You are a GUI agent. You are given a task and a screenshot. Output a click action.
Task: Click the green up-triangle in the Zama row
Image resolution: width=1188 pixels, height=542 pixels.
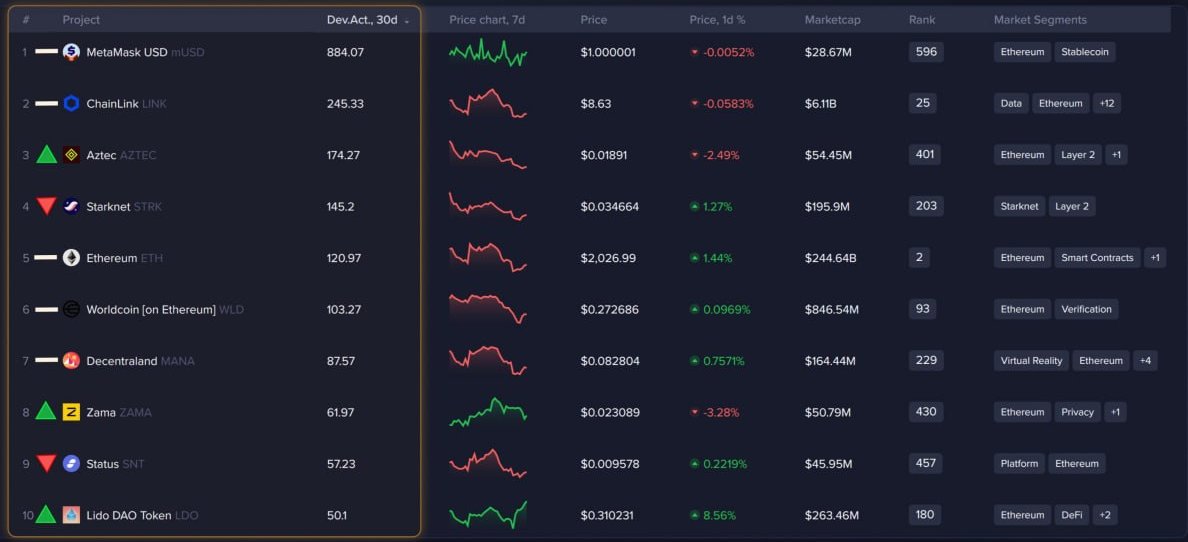(47, 412)
